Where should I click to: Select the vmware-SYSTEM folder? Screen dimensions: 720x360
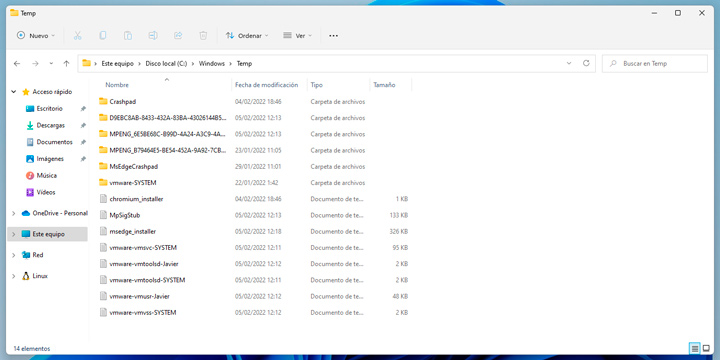(133, 183)
